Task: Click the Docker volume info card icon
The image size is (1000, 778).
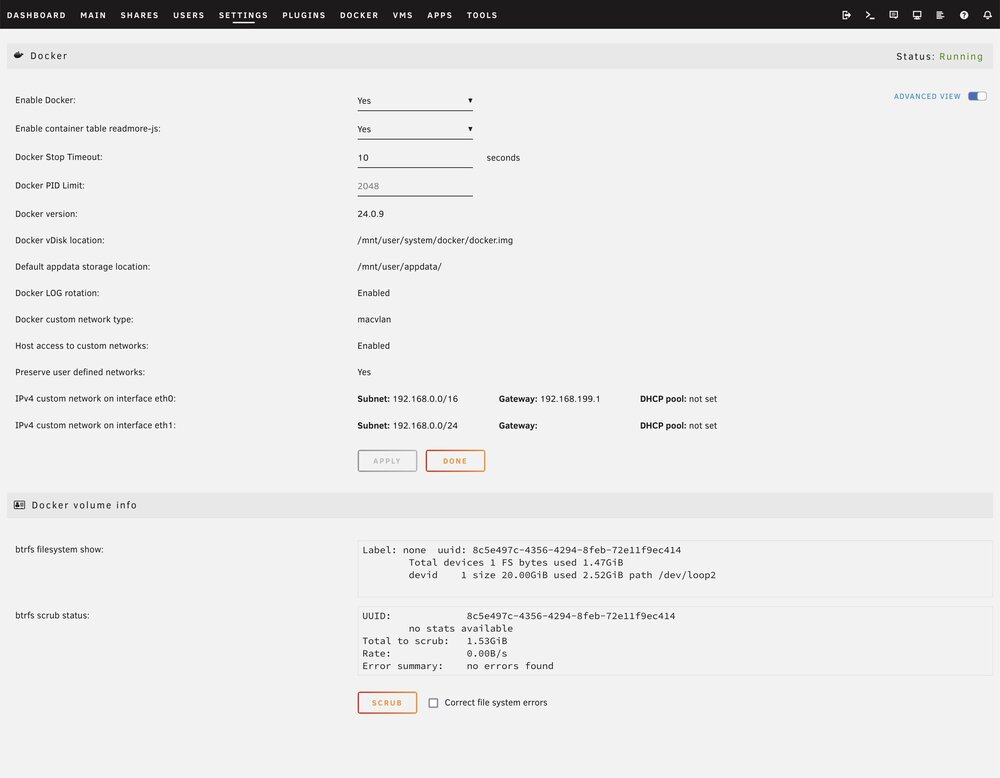Action: (20, 505)
